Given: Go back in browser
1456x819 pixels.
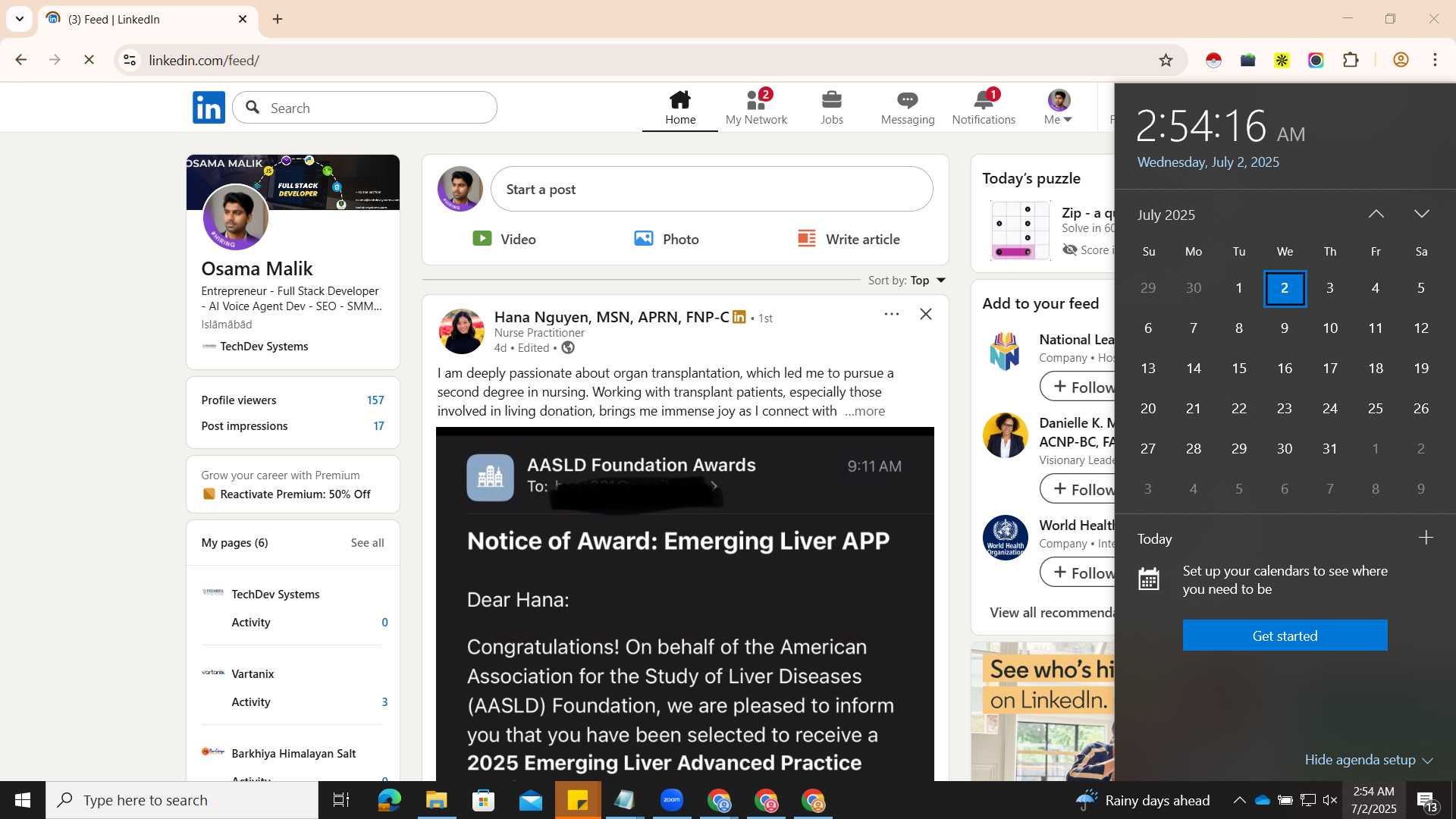Looking at the screenshot, I should [20, 60].
